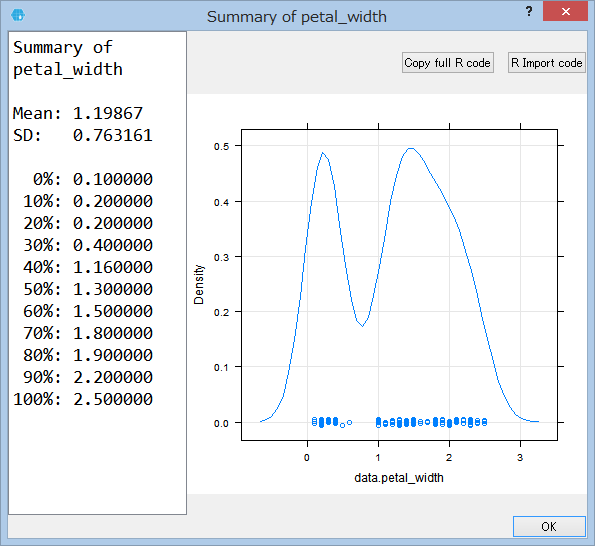Image resolution: width=595 pixels, height=546 pixels.
Task: Click the 90%: 2.200000 quantile row
Action: point(88,378)
